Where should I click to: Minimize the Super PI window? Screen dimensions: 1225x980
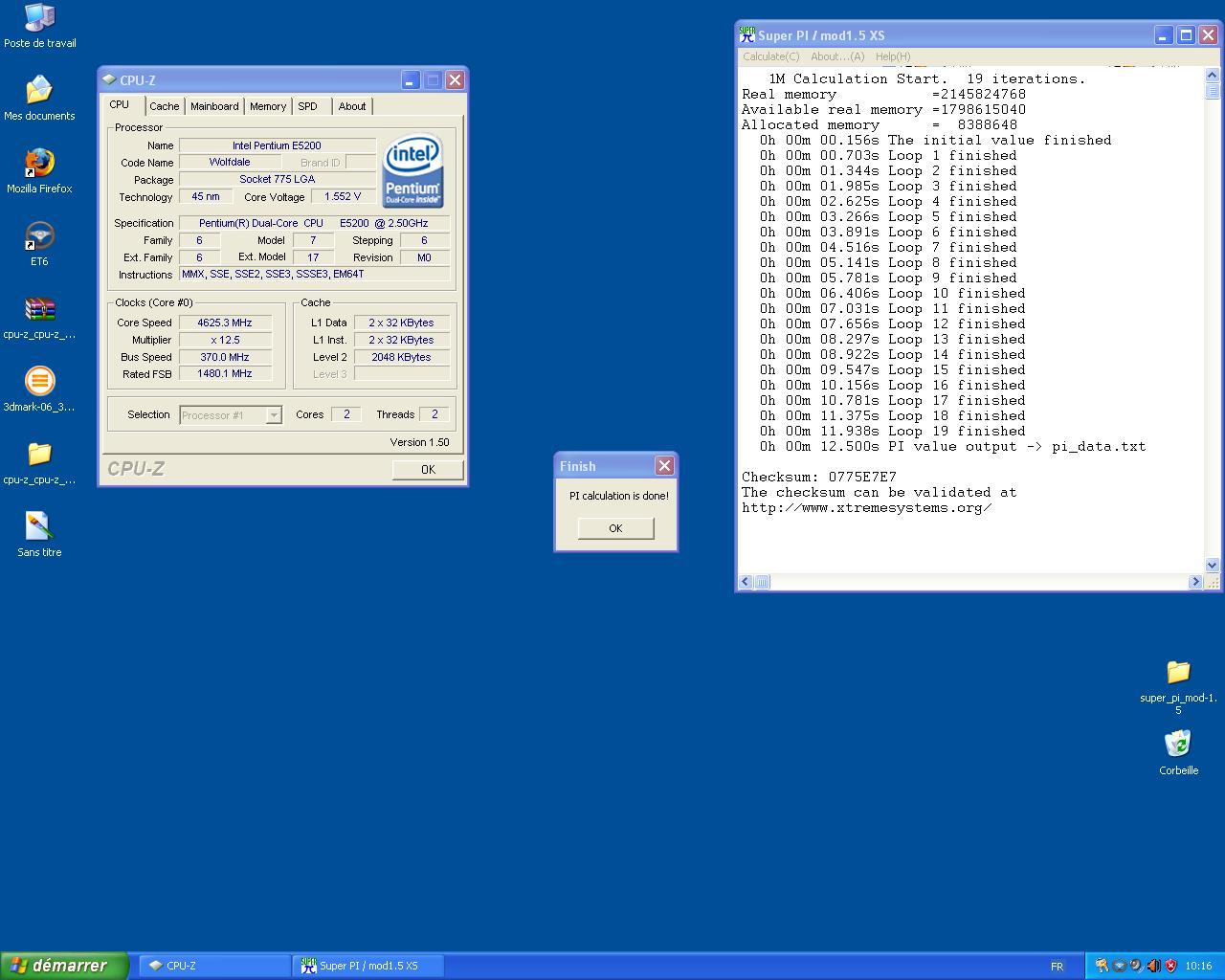[1162, 35]
